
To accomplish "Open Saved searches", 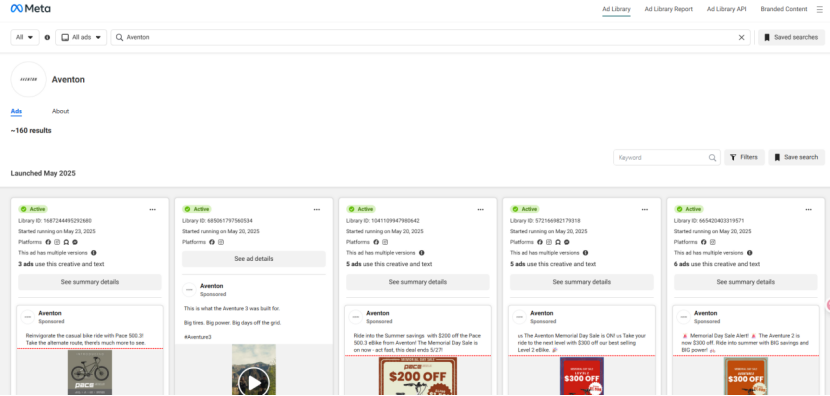I will point(791,38).
